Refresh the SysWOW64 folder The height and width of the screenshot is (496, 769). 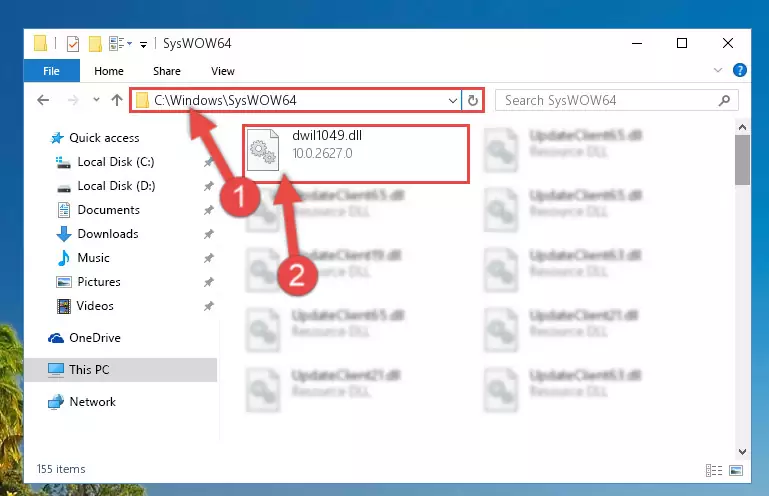click(x=473, y=101)
